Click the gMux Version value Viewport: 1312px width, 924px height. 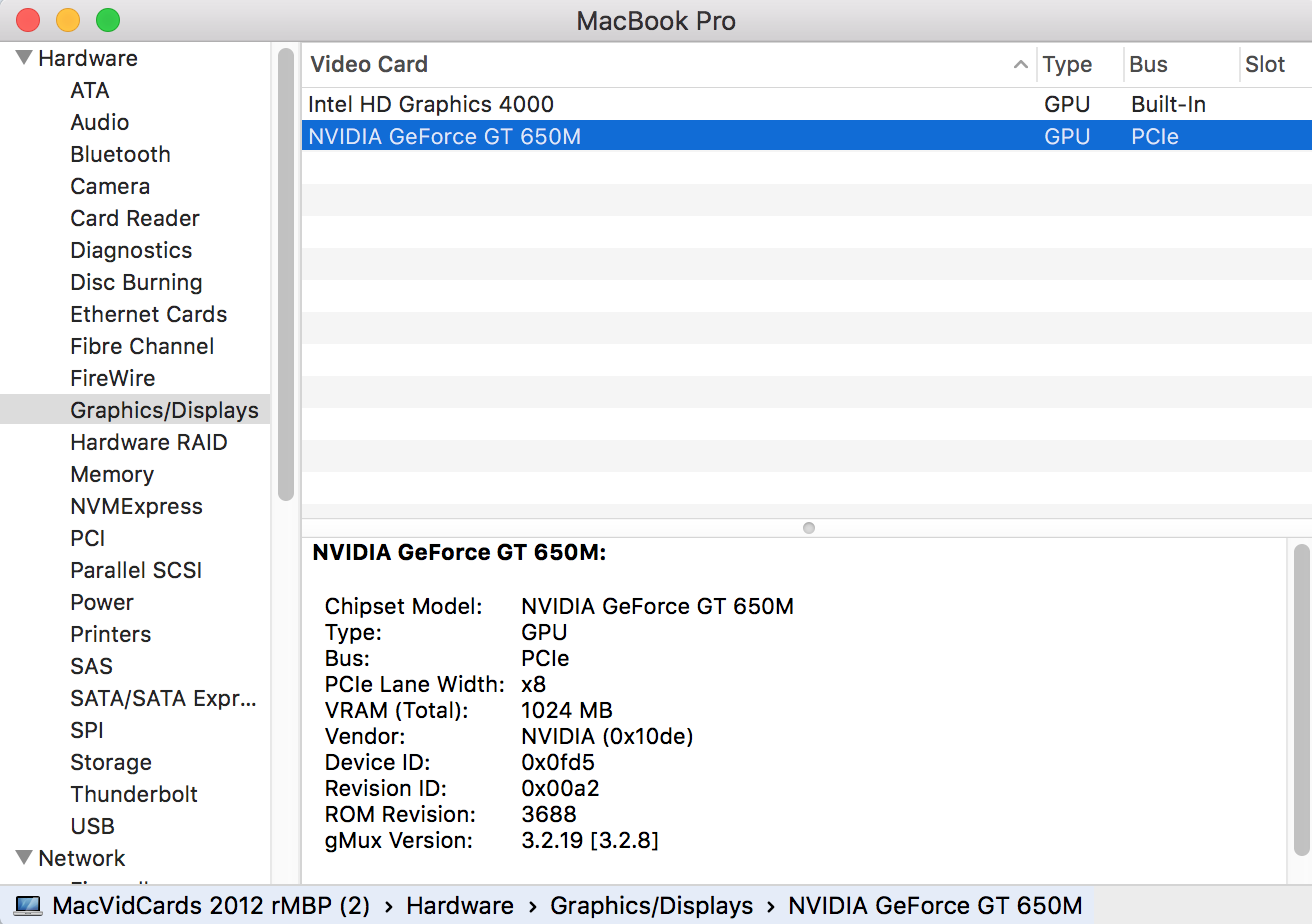point(590,840)
